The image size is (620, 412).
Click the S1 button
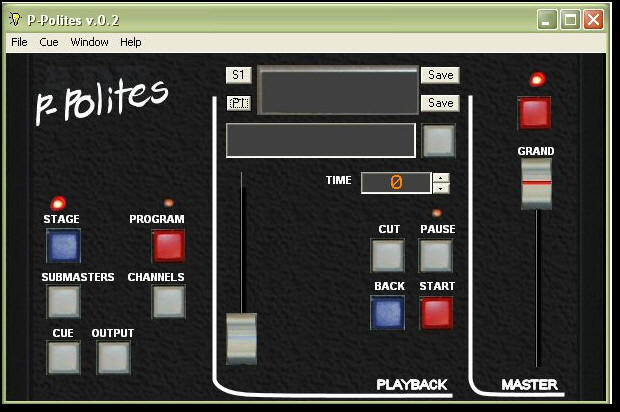(238, 75)
